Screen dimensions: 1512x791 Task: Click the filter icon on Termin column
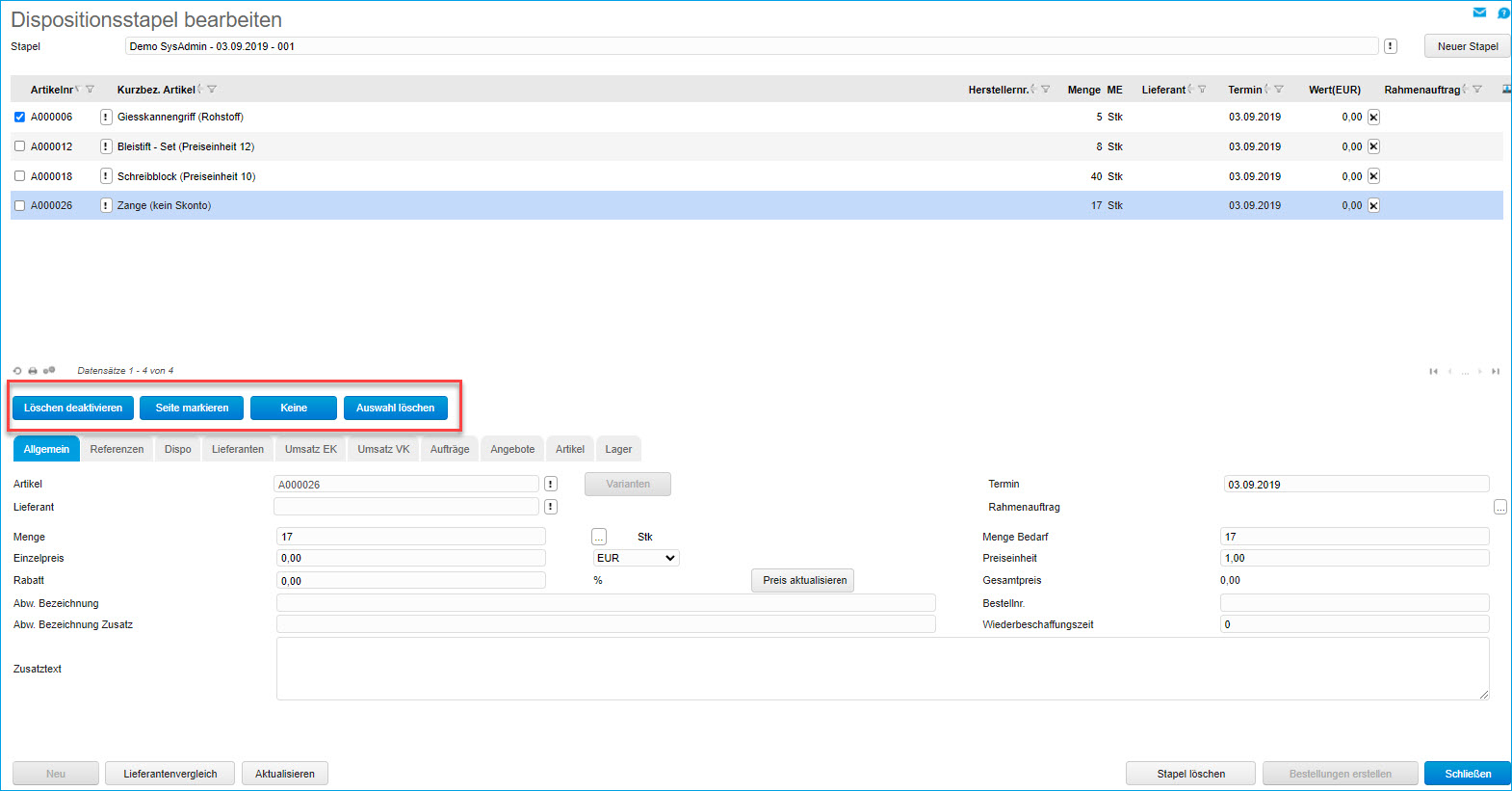click(1279, 90)
